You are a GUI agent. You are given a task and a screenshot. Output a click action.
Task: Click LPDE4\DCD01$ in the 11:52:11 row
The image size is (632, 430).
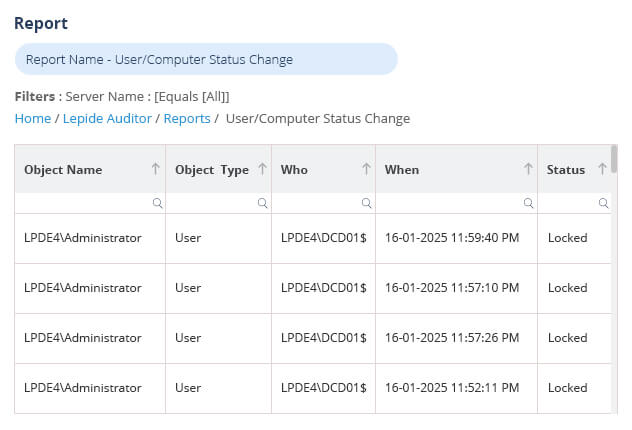click(324, 388)
